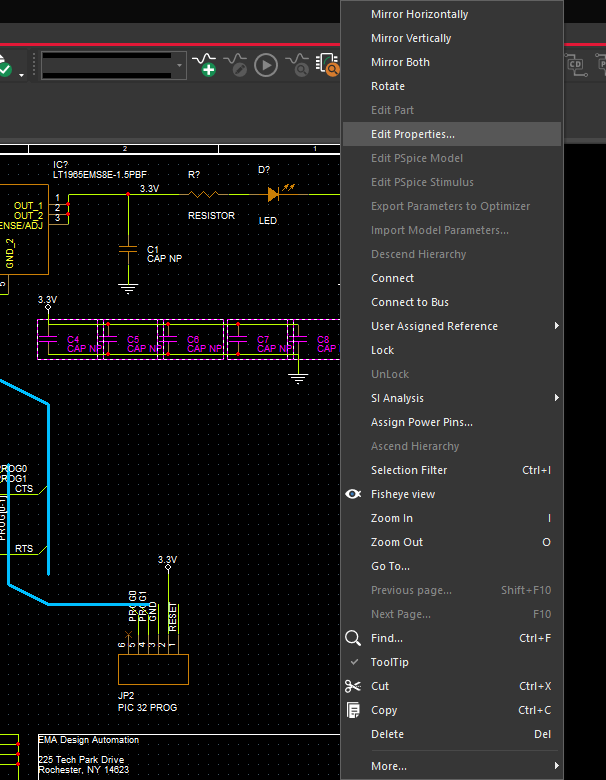
Task: Select the C6 CAP NP capacitor
Action: click(x=193, y=339)
